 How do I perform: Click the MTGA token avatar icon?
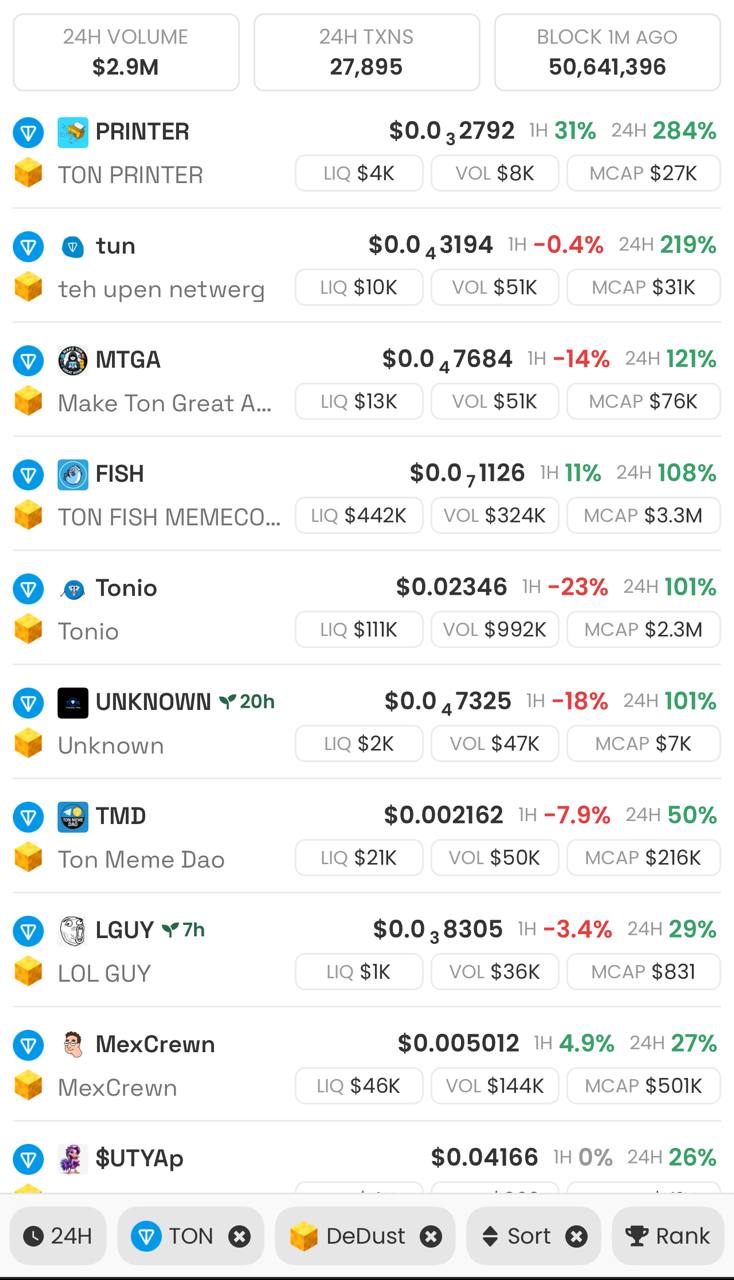[x=73, y=360]
